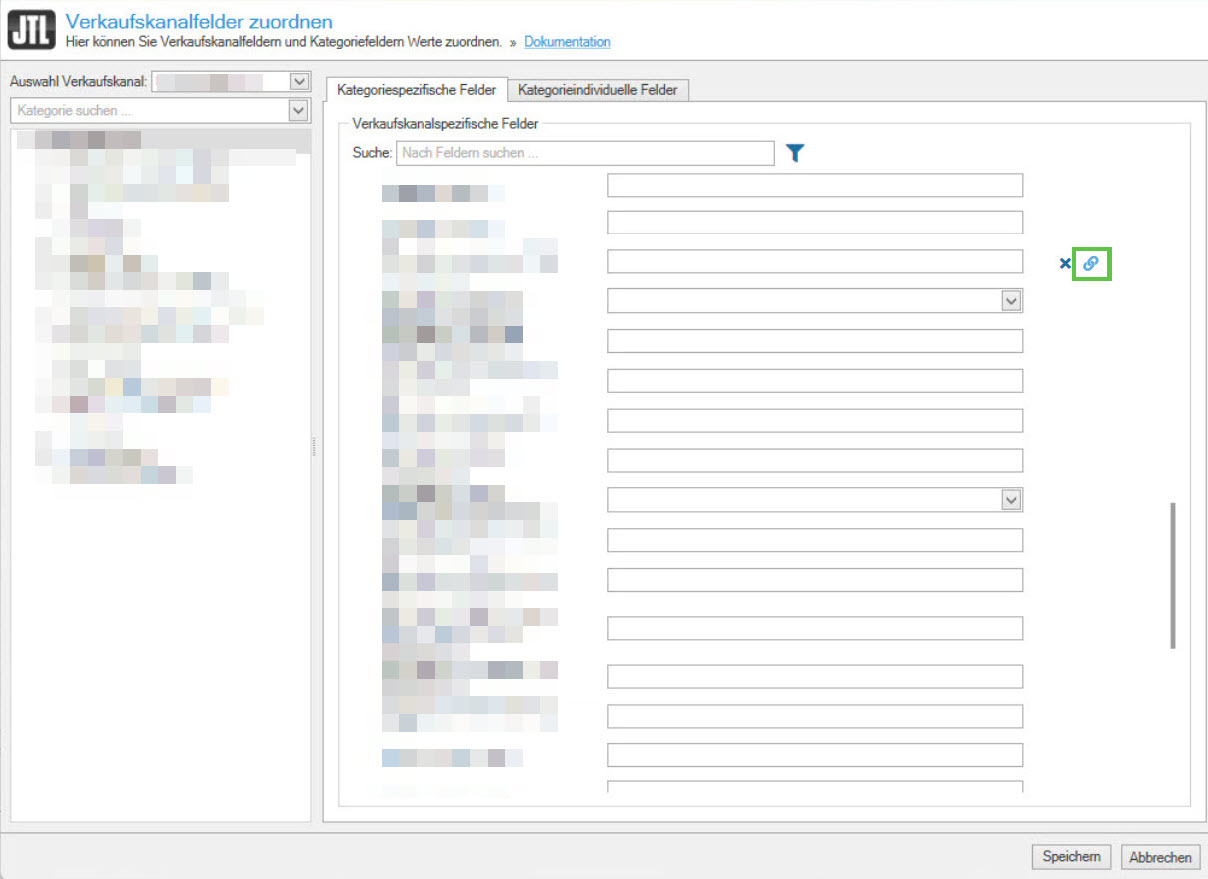Click the vertical scrollbar of the fields list
The width and height of the screenshot is (1208, 879).
point(1172,575)
